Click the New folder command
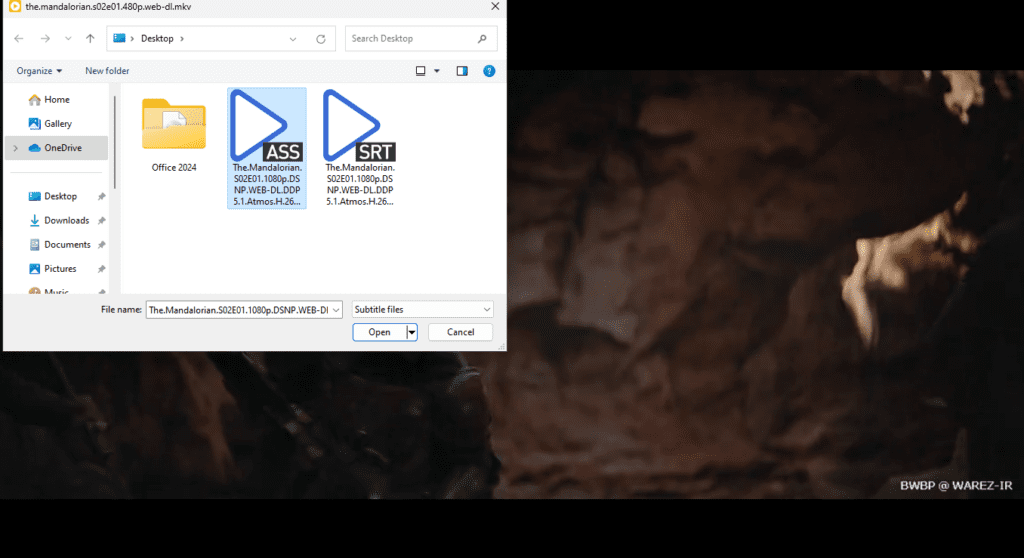Image resolution: width=1024 pixels, height=558 pixels. (x=107, y=71)
